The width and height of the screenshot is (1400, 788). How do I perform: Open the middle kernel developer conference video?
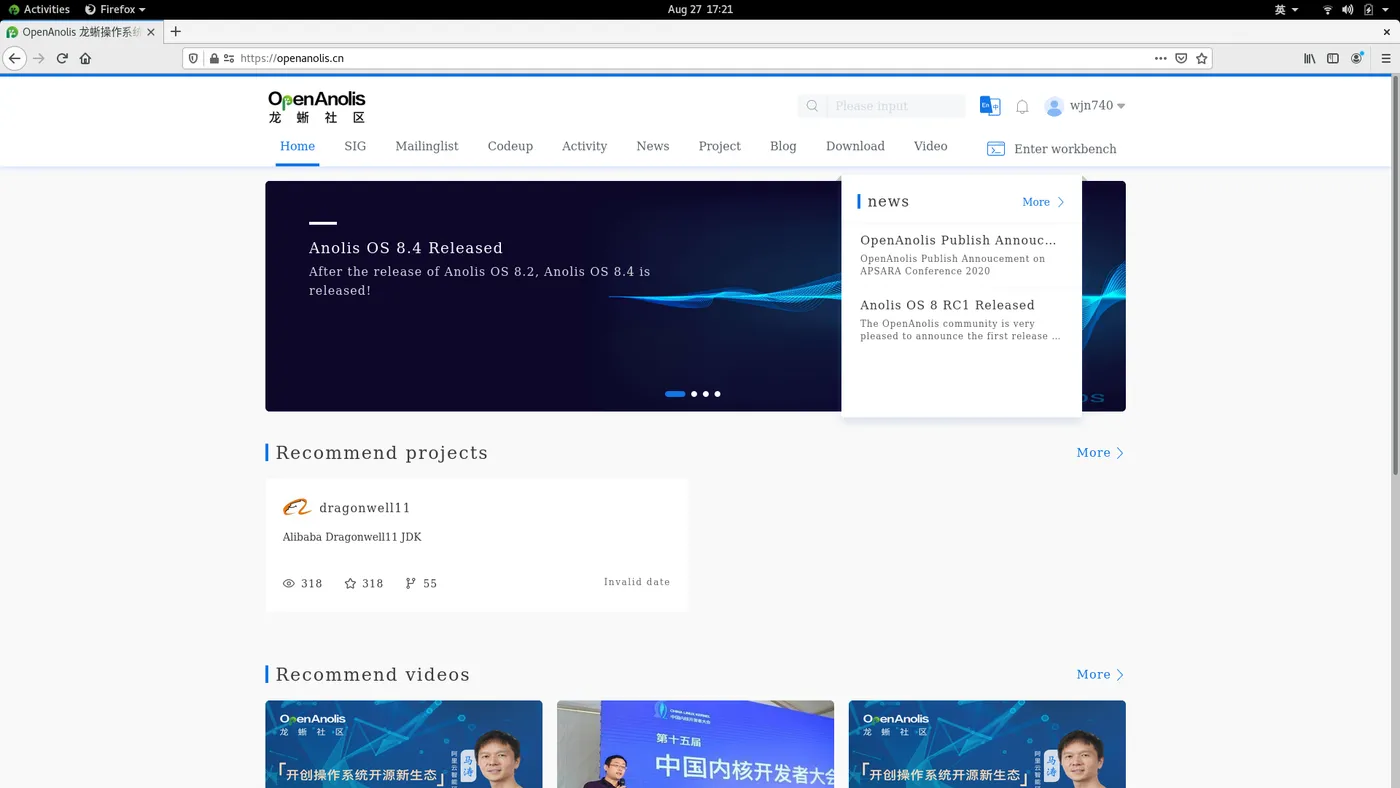coord(695,744)
